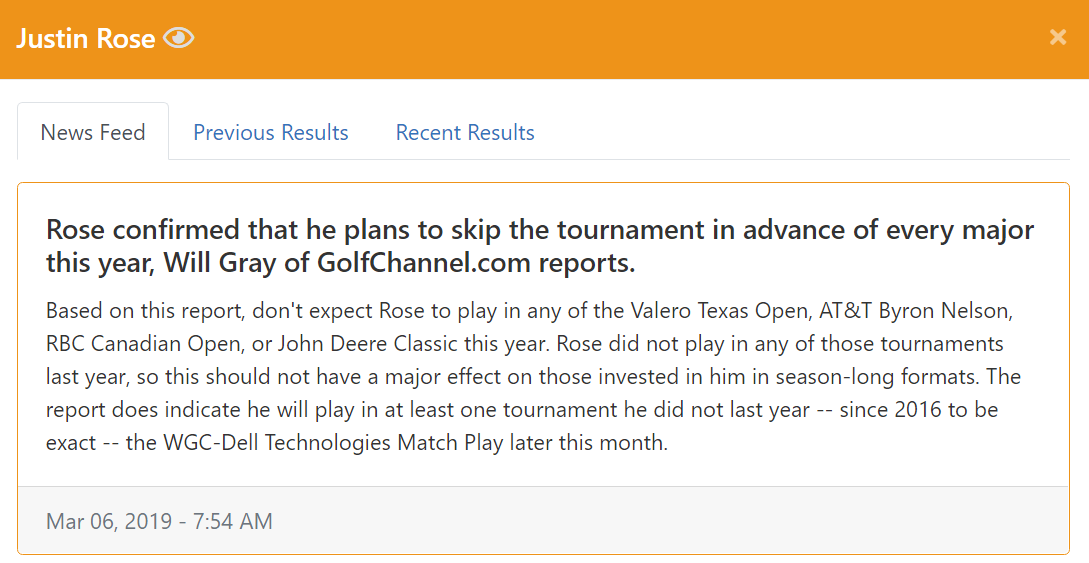
Task: Click the AT&T Byron Nelson mention
Action: pos(915,310)
